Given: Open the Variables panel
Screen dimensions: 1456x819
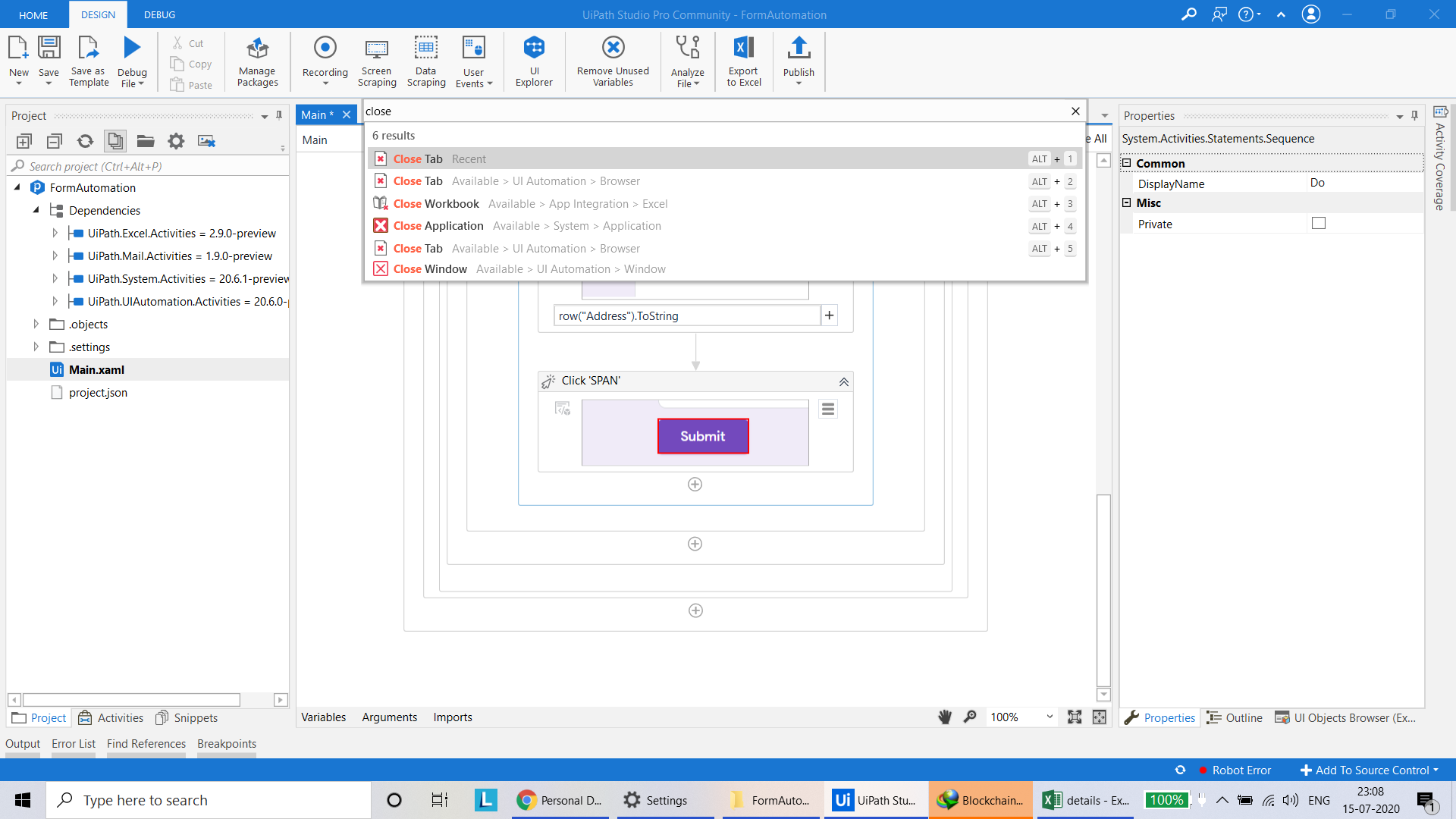Looking at the screenshot, I should point(323,717).
